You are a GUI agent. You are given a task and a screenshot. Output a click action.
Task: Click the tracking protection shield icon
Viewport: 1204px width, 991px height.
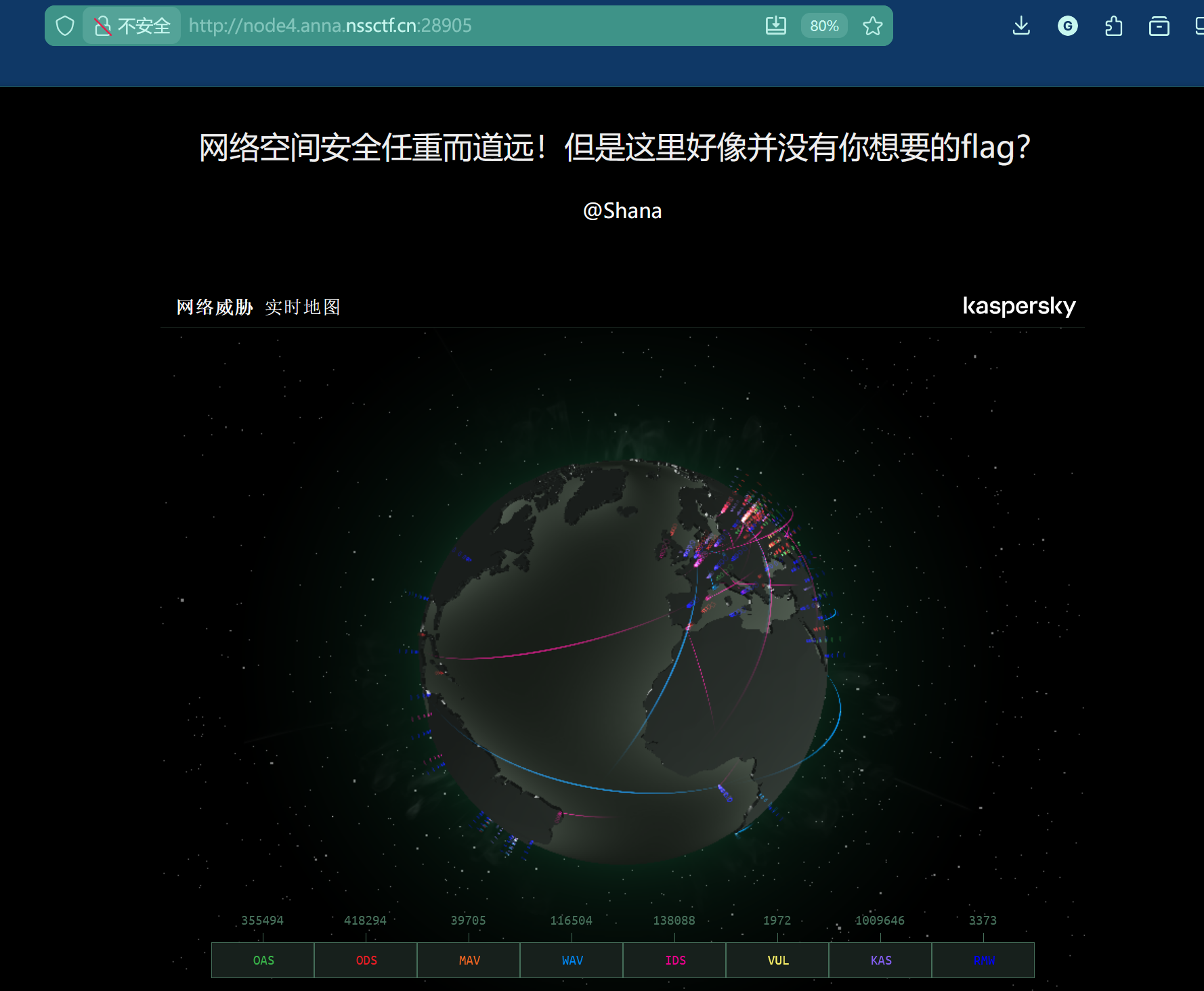[65, 26]
